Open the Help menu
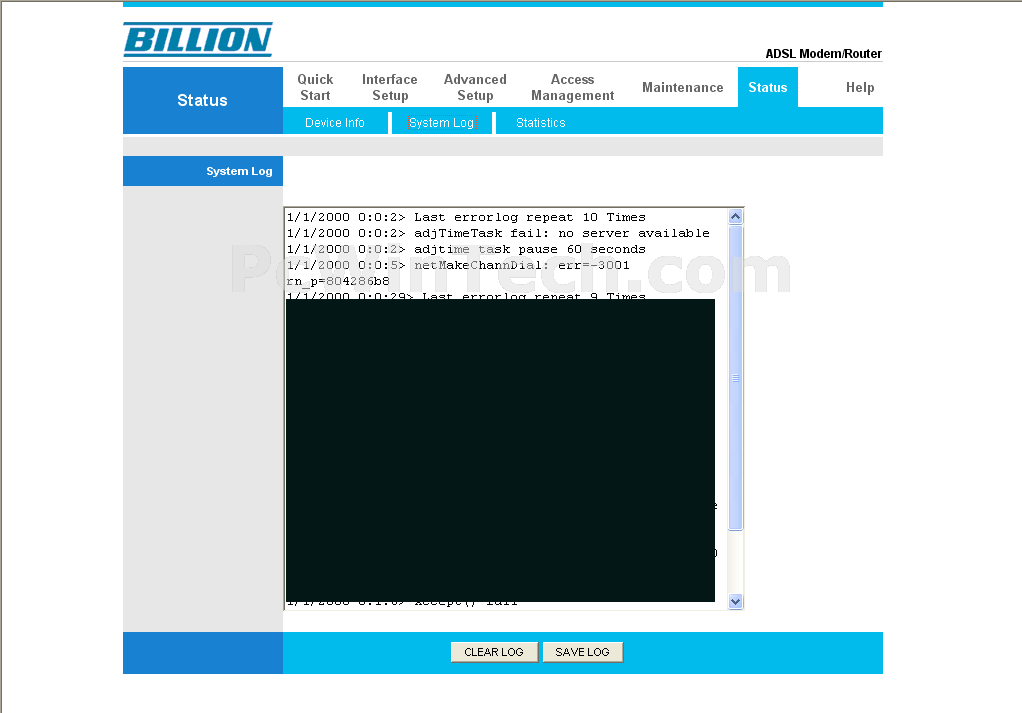This screenshot has width=1022, height=713. 859,87
